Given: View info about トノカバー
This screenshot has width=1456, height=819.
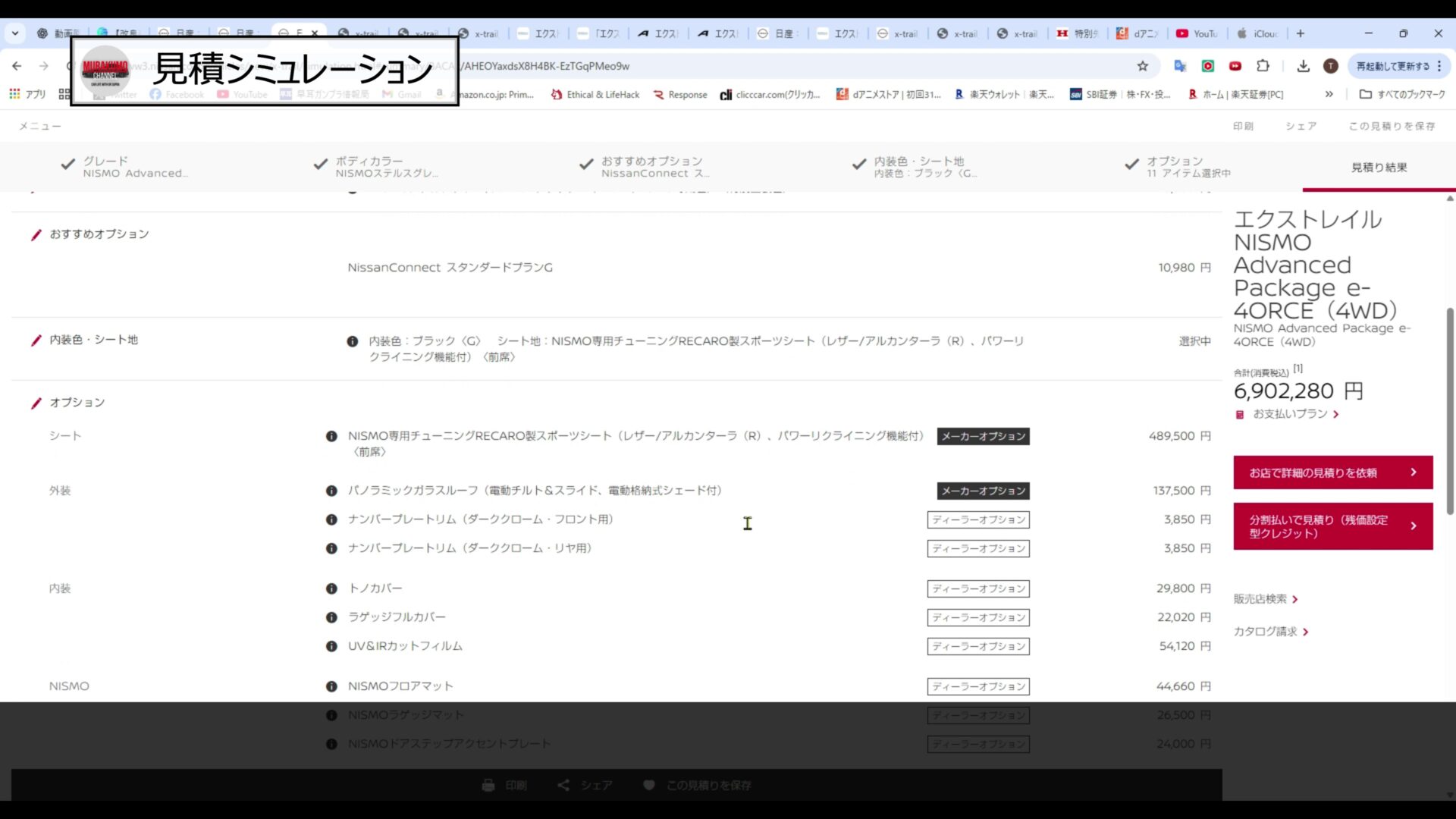Looking at the screenshot, I should [x=331, y=588].
